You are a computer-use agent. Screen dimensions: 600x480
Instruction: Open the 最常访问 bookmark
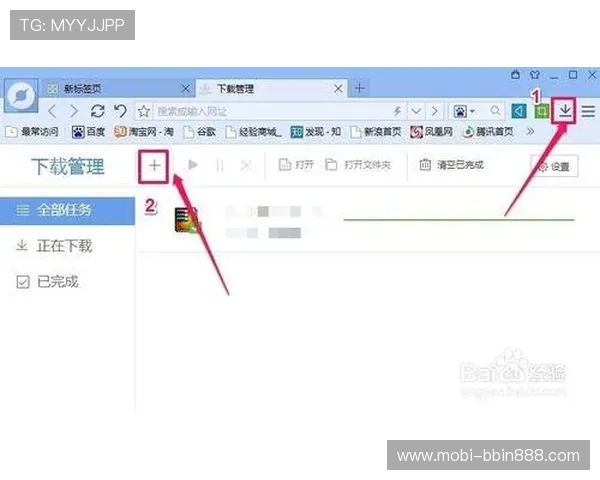pyautogui.click(x=32, y=132)
